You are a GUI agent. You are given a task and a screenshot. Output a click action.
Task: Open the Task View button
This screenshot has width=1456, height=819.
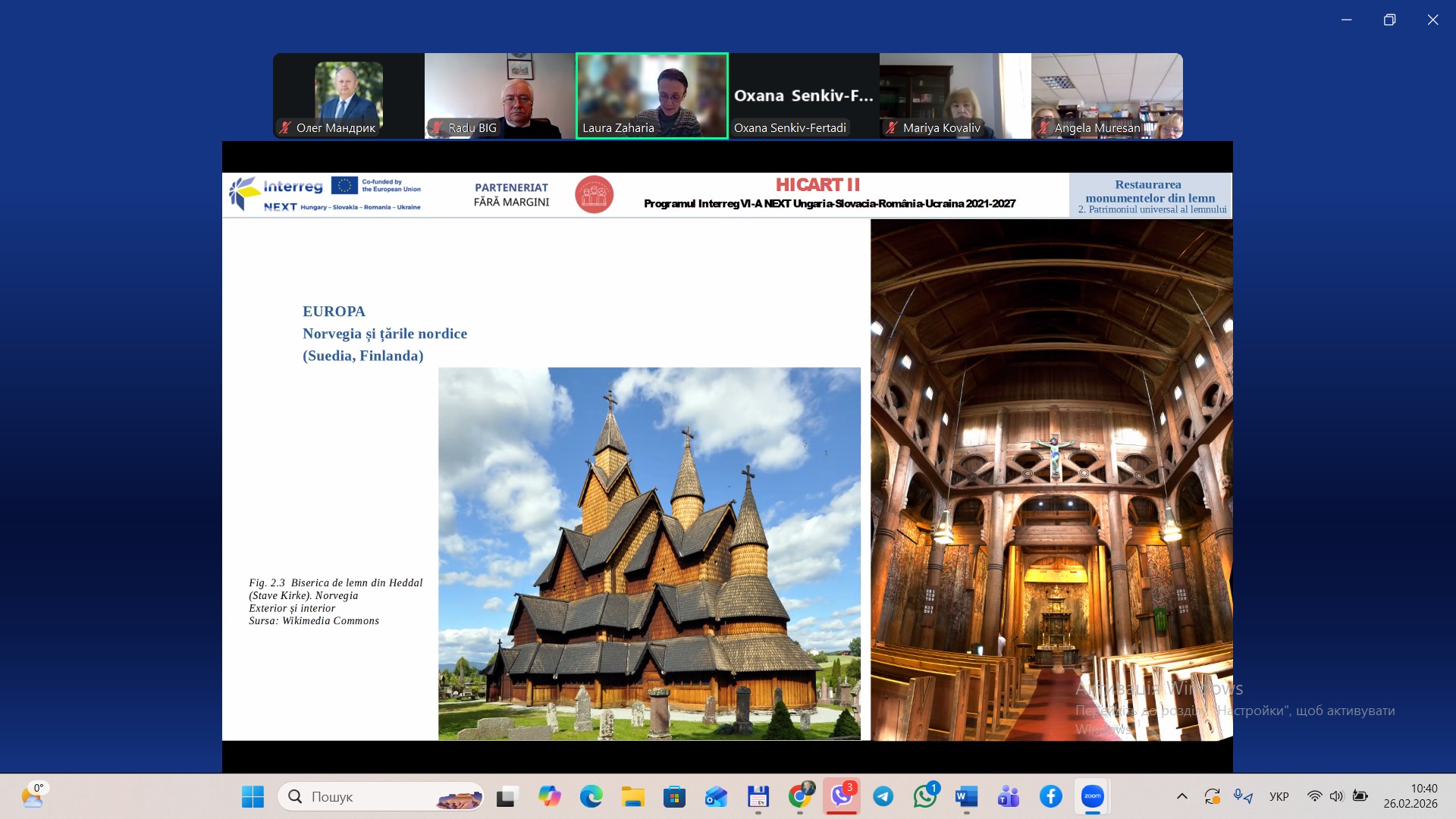tap(507, 796)
